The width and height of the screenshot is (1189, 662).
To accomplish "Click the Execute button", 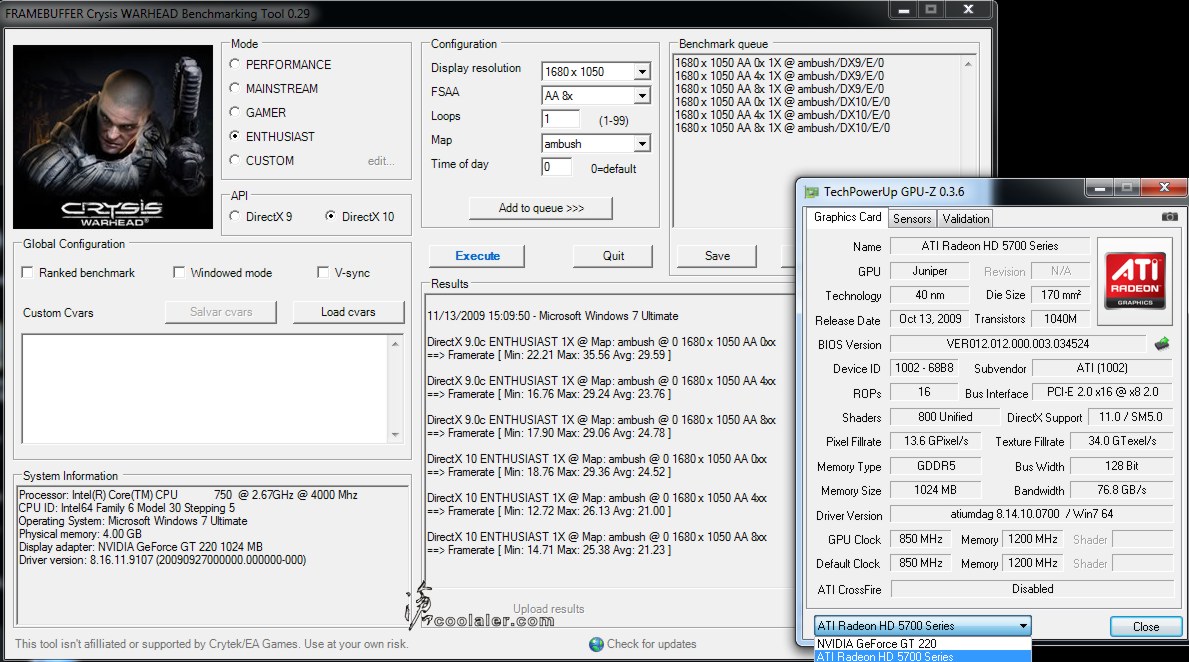I will [x=477, y=256].
